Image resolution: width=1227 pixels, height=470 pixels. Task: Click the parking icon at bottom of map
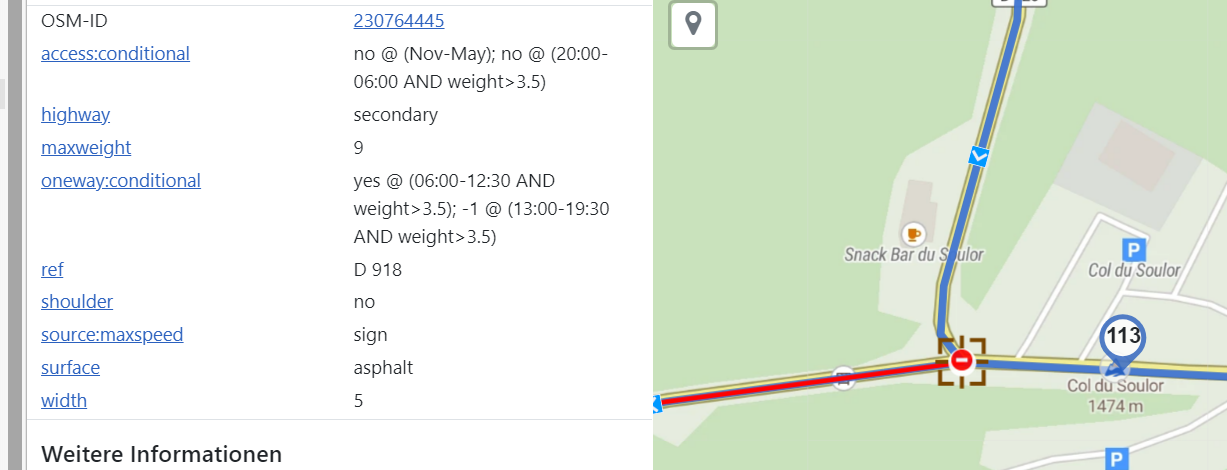pos(1116,459)
